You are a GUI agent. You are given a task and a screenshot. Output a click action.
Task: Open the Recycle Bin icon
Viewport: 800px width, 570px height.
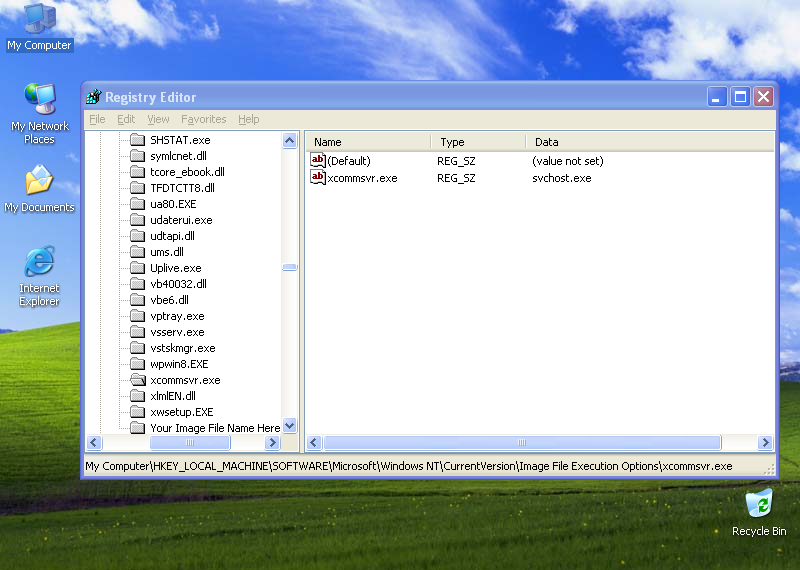tap(759, 503)
